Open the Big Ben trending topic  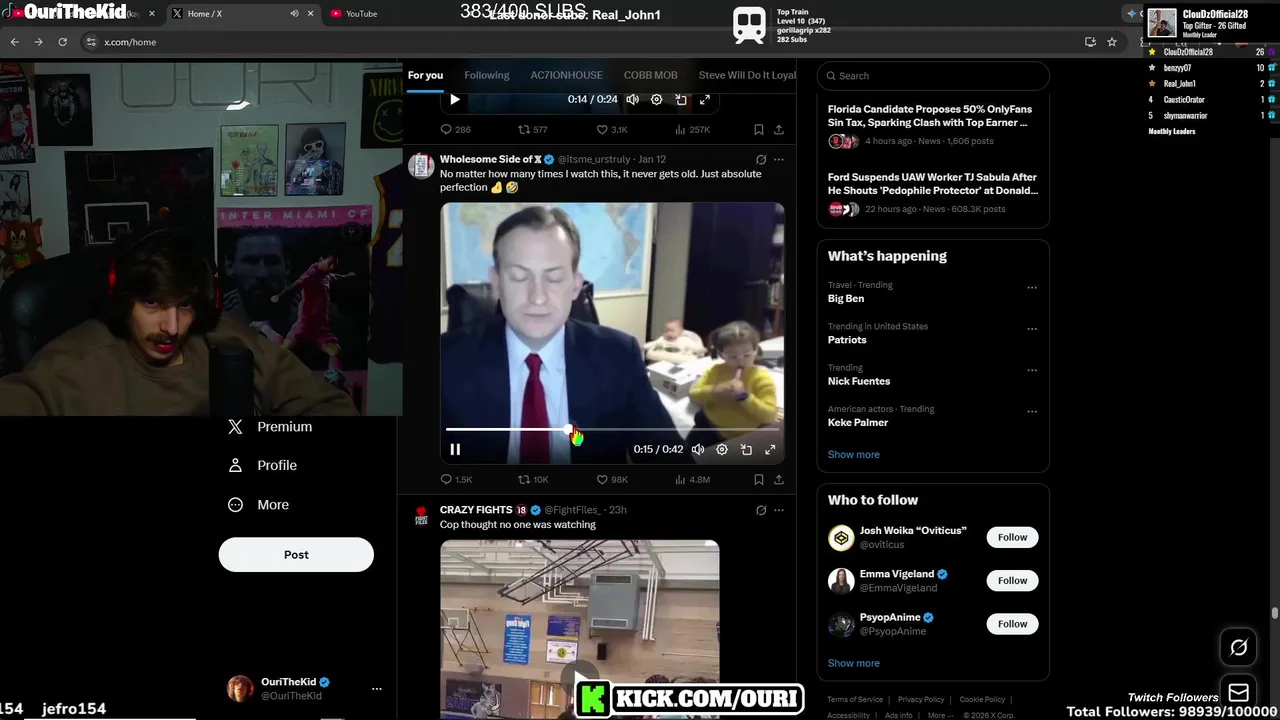(x=846, y=298)
